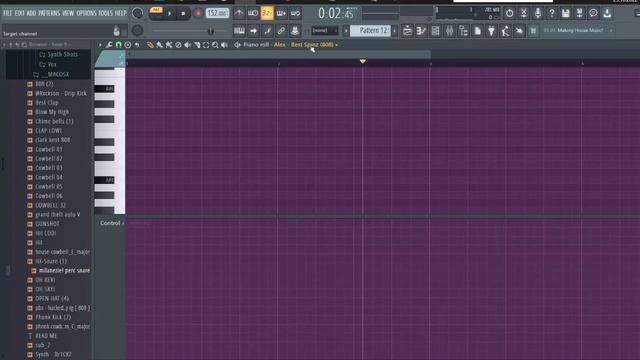Click the Making House Music hint bar
The height and width of the screenshot is (360, 640).
[578, 31]
